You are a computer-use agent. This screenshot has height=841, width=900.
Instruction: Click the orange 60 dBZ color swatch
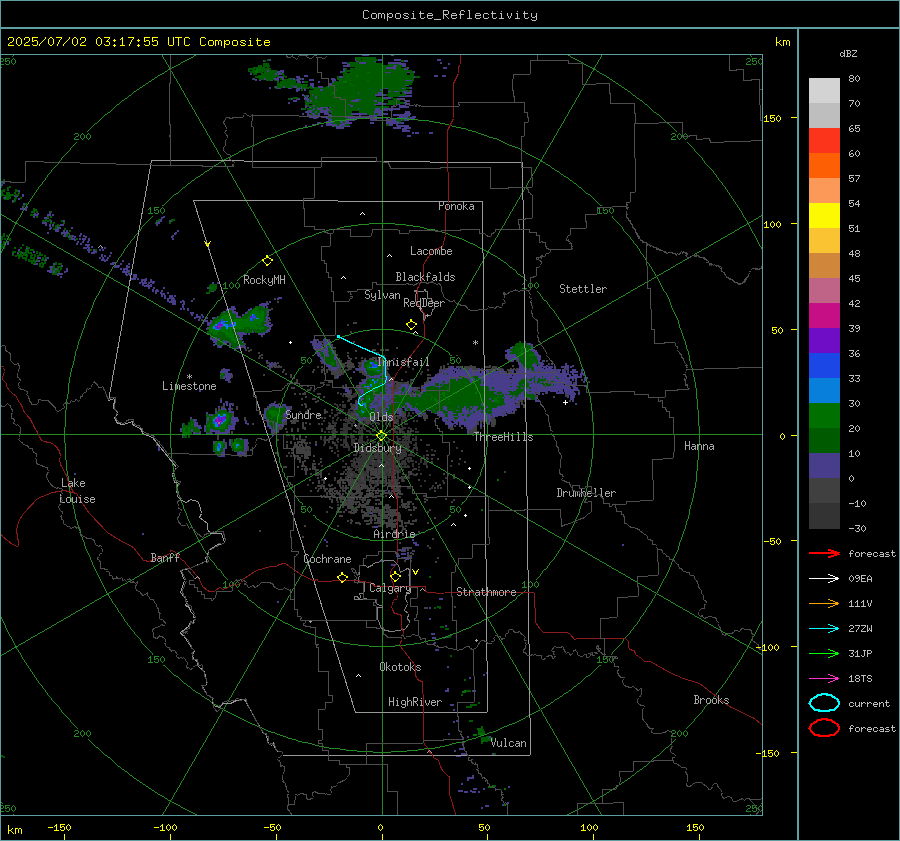coord(824,166)
